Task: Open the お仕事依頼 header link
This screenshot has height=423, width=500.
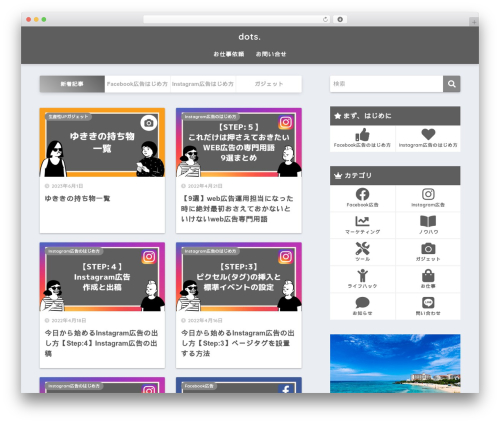Action: [x=229, y=54]
